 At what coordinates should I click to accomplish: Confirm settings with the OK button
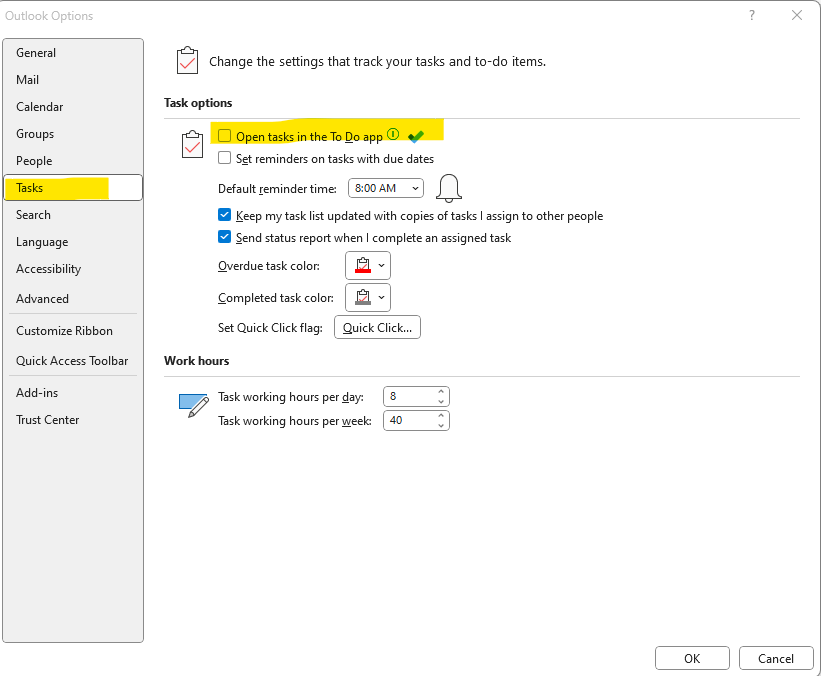pos(692,658)
